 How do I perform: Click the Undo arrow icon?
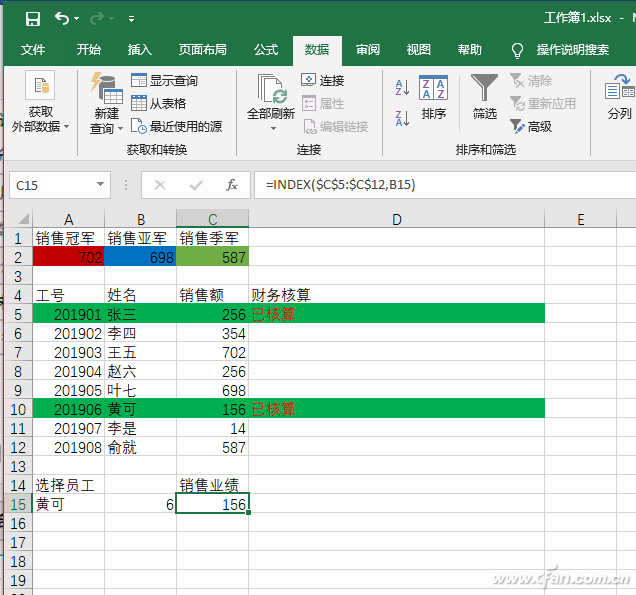pyautogui.click(x=62, y=18)
